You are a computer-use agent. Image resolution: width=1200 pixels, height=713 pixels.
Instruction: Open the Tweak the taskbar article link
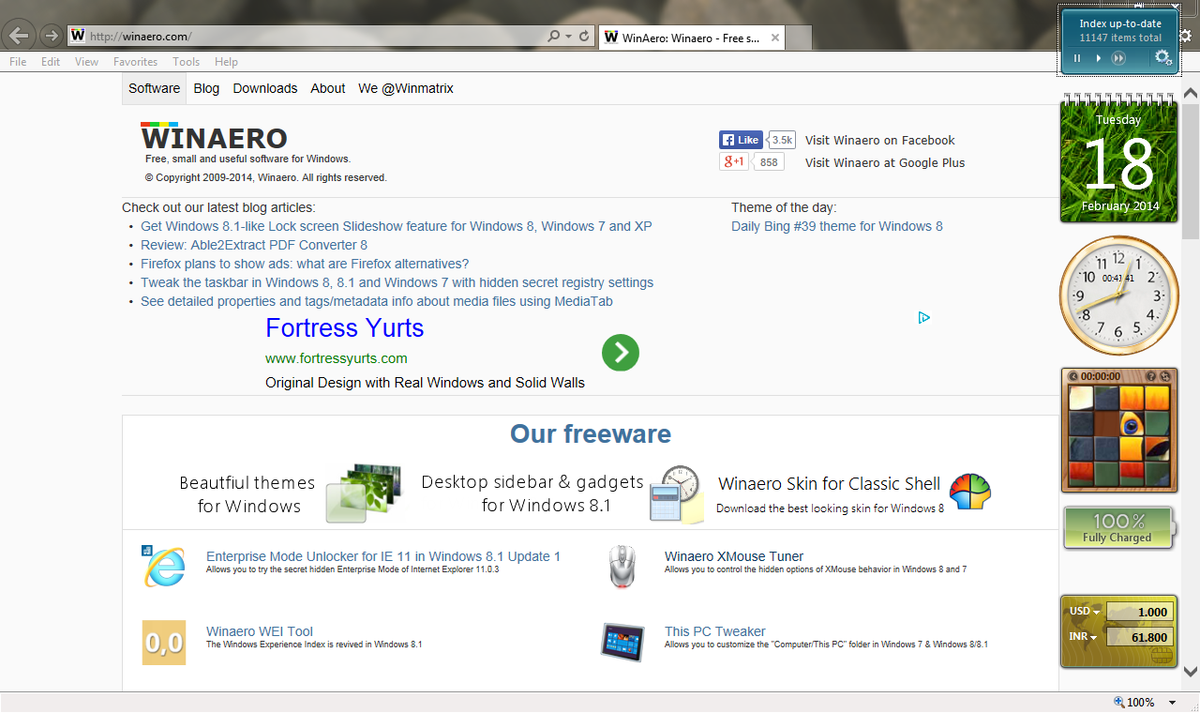pos(397,283)
